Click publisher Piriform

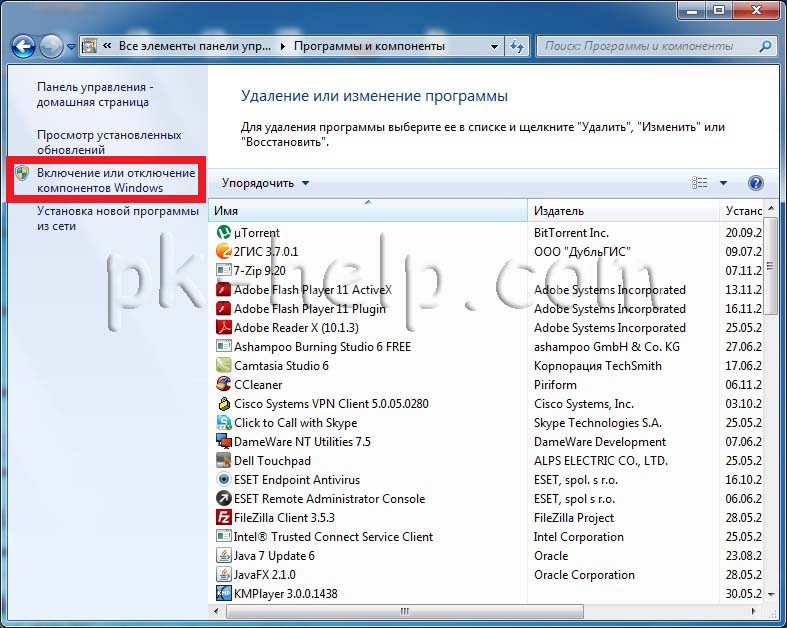point(555,385)
